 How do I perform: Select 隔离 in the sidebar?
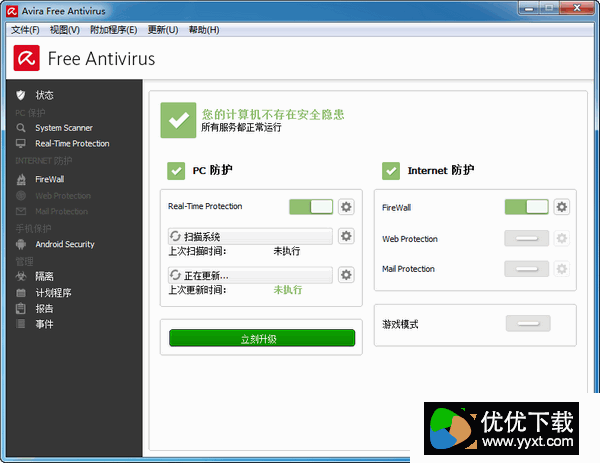pos(44,276)
